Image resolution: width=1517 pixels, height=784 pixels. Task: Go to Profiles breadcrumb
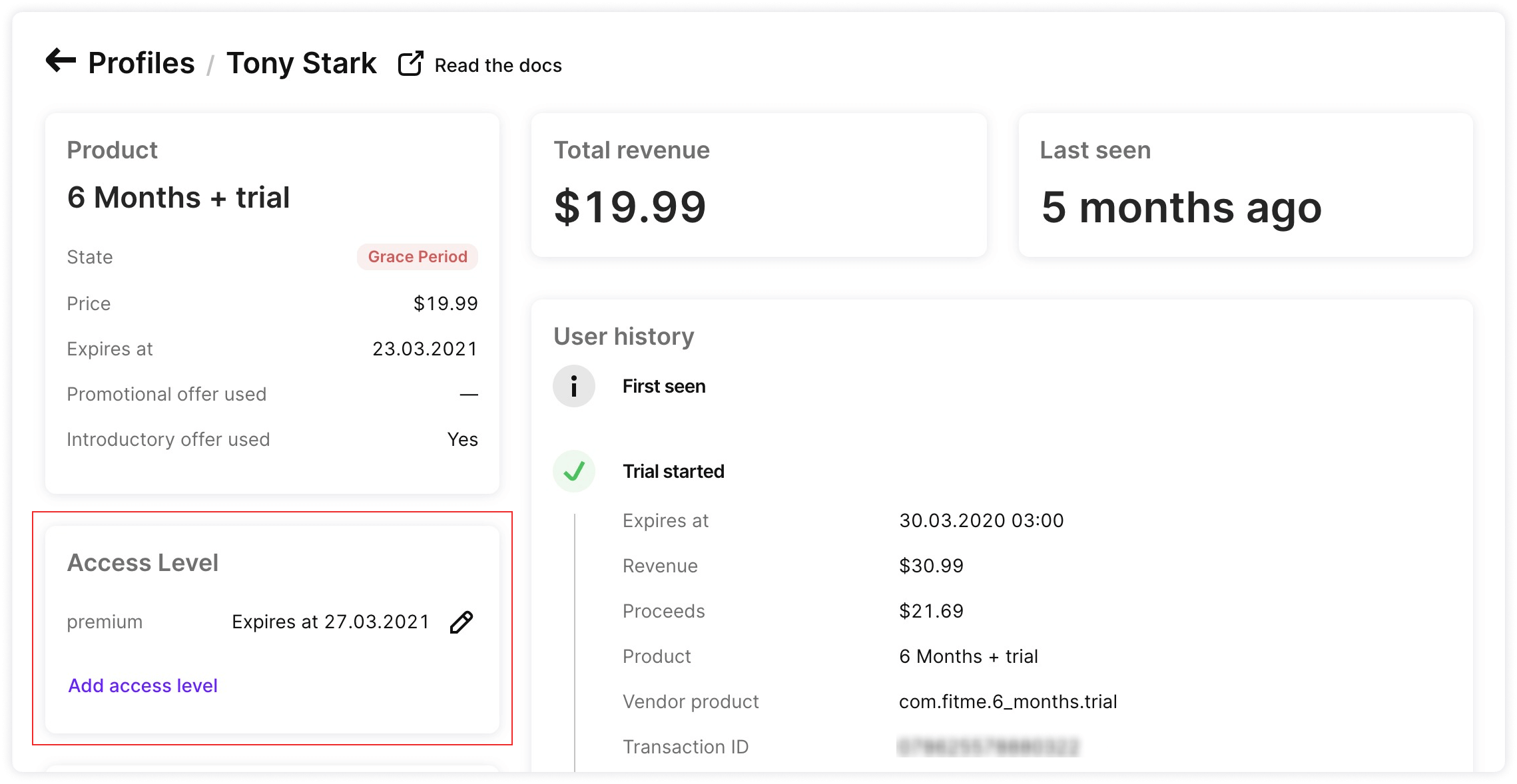(x=141, y=63)
